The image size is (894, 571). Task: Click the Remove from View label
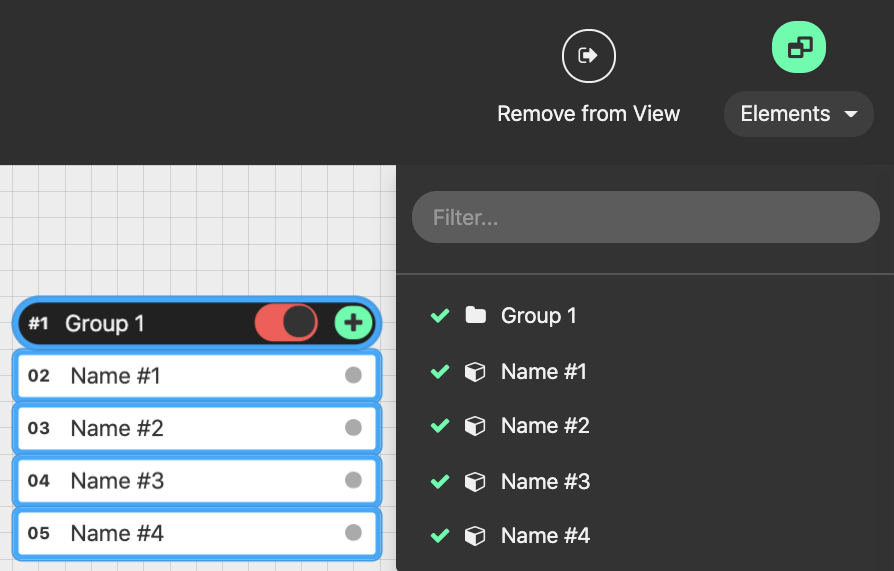click(x=588, y=114)
